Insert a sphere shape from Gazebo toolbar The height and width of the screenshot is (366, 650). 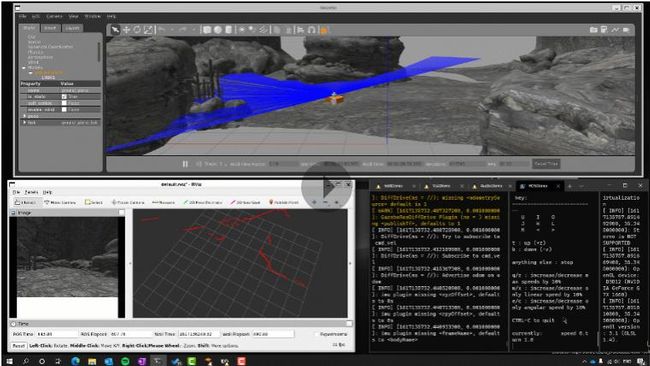(x=218, y=30)
